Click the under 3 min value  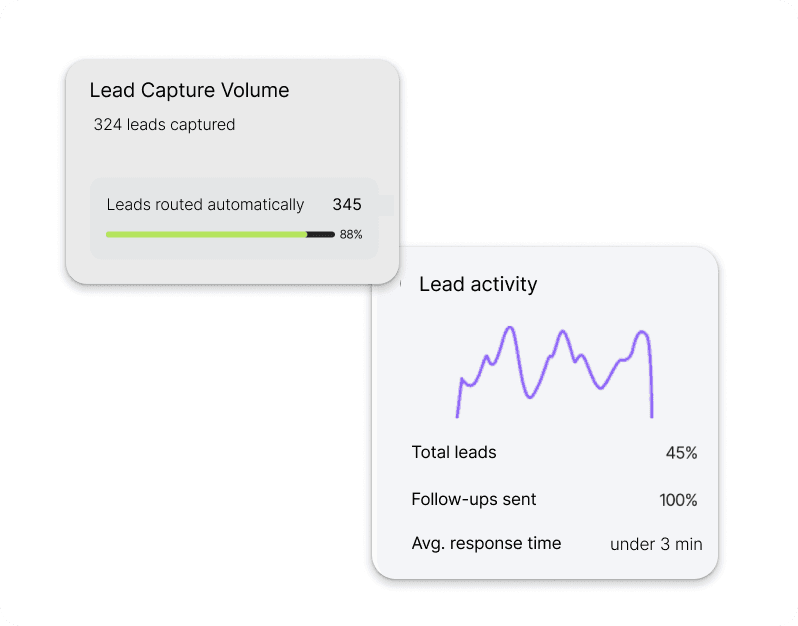coord(656,545)
